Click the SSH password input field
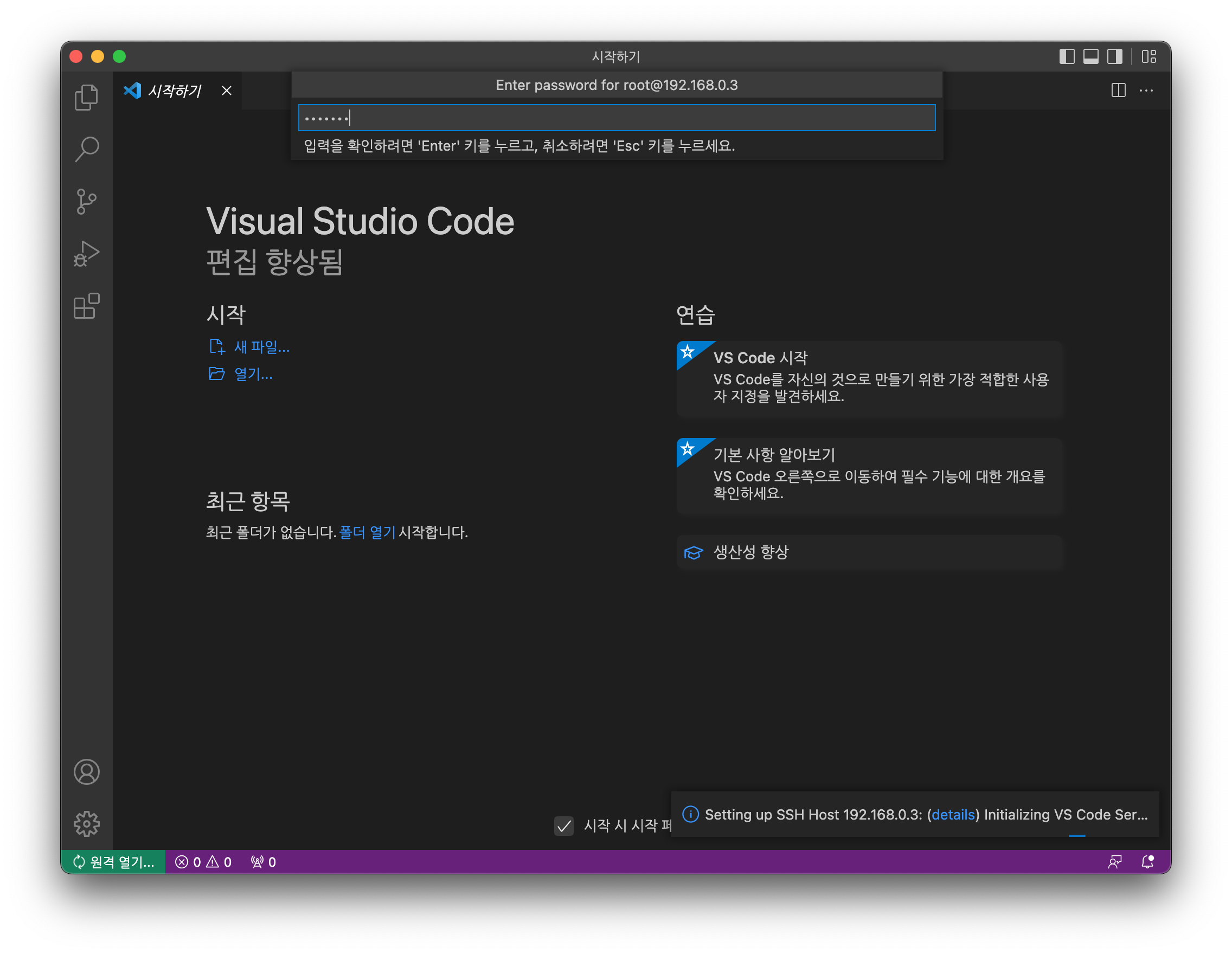 (616, 118)
